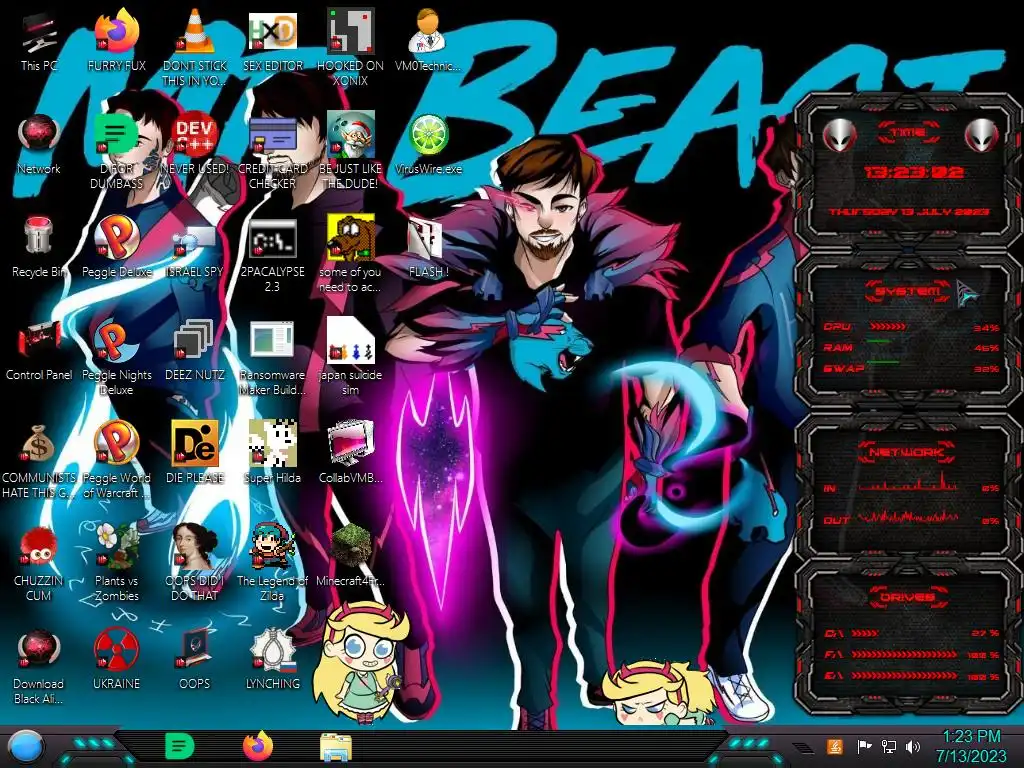This screenshot has width=1024, height=768.
Task: Click the TIME header in the widget
Action: pyautogui.click(x=908, y=133)
